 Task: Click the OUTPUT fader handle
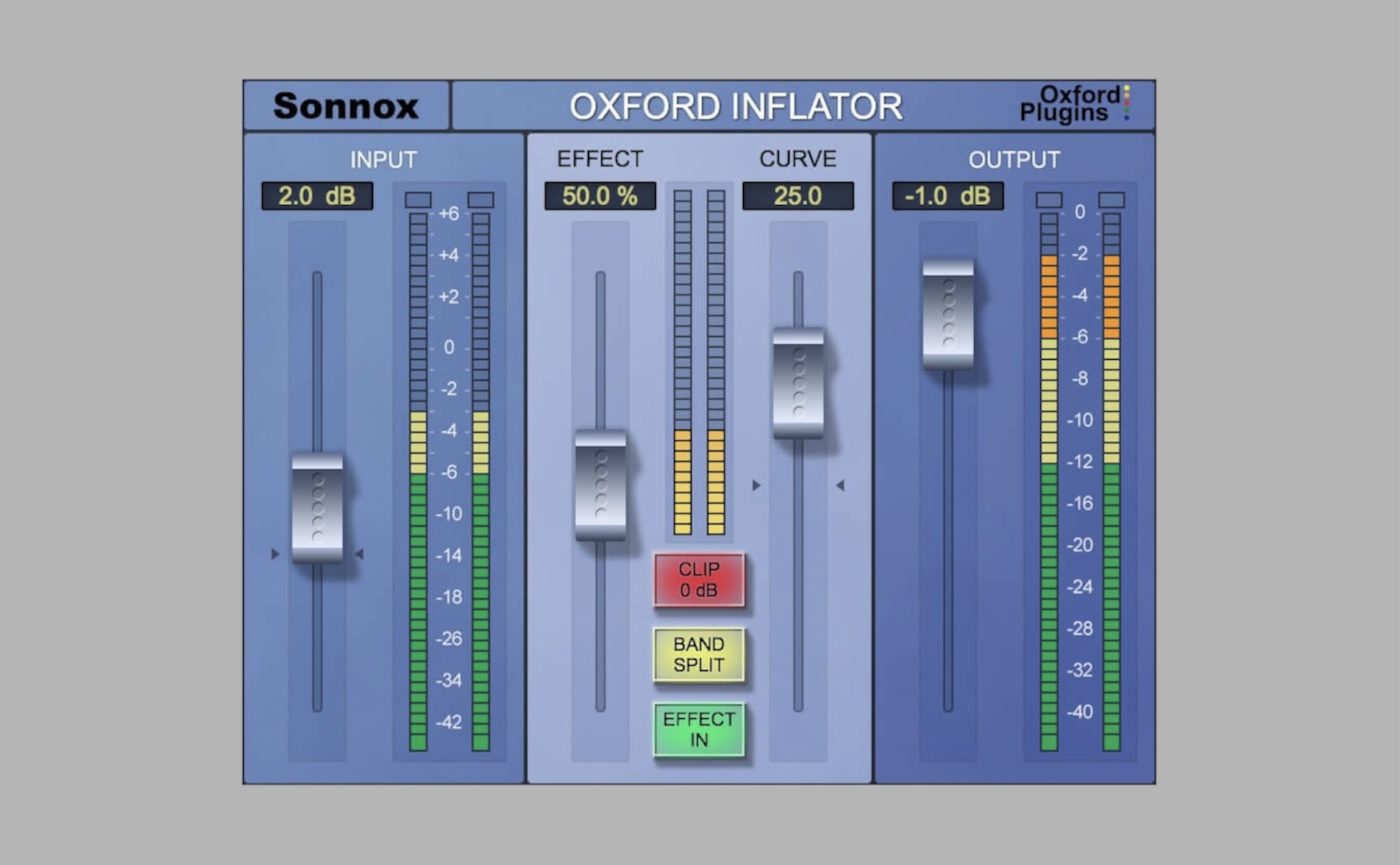pos(948,315)
